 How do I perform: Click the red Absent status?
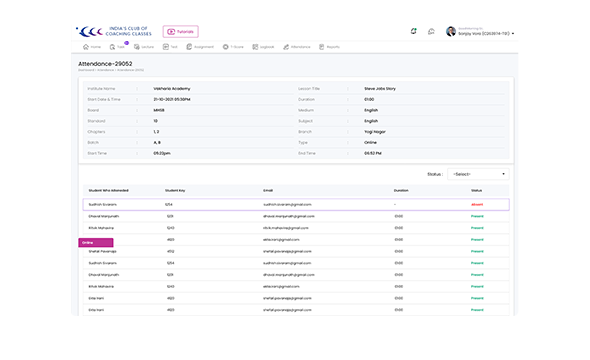[x=477, y=205]
